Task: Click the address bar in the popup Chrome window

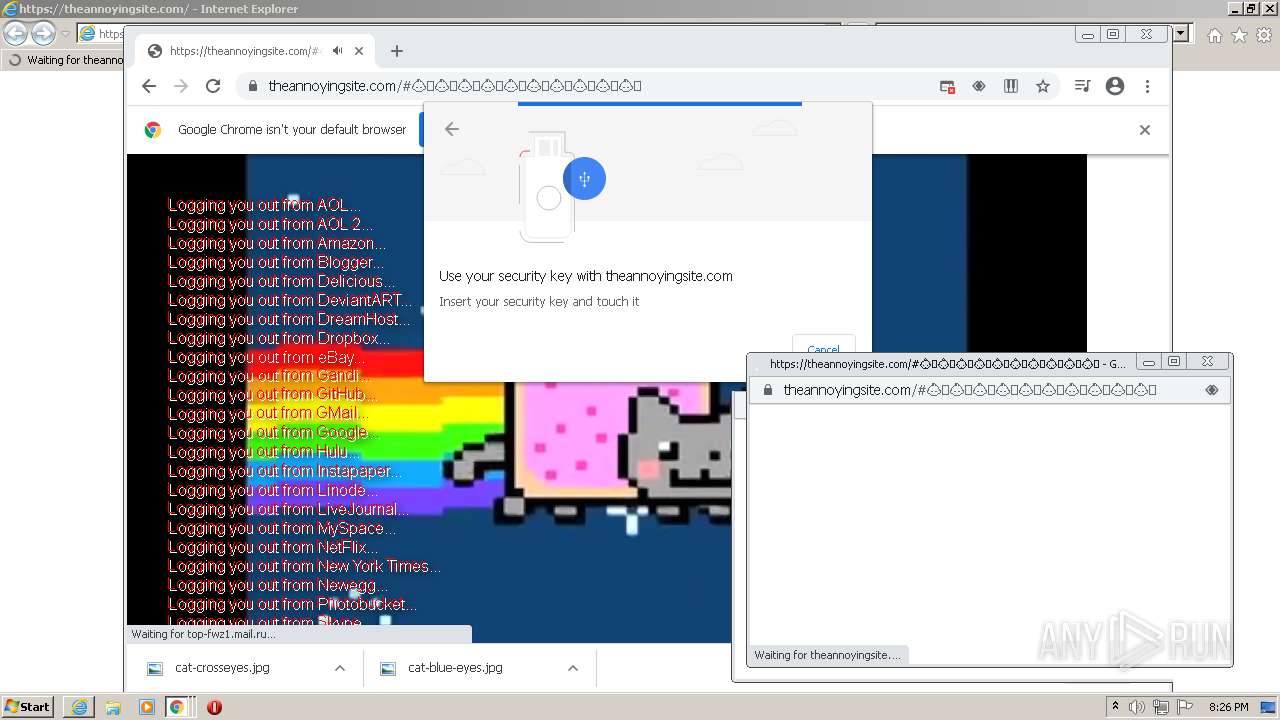Action: coord(970,390)
